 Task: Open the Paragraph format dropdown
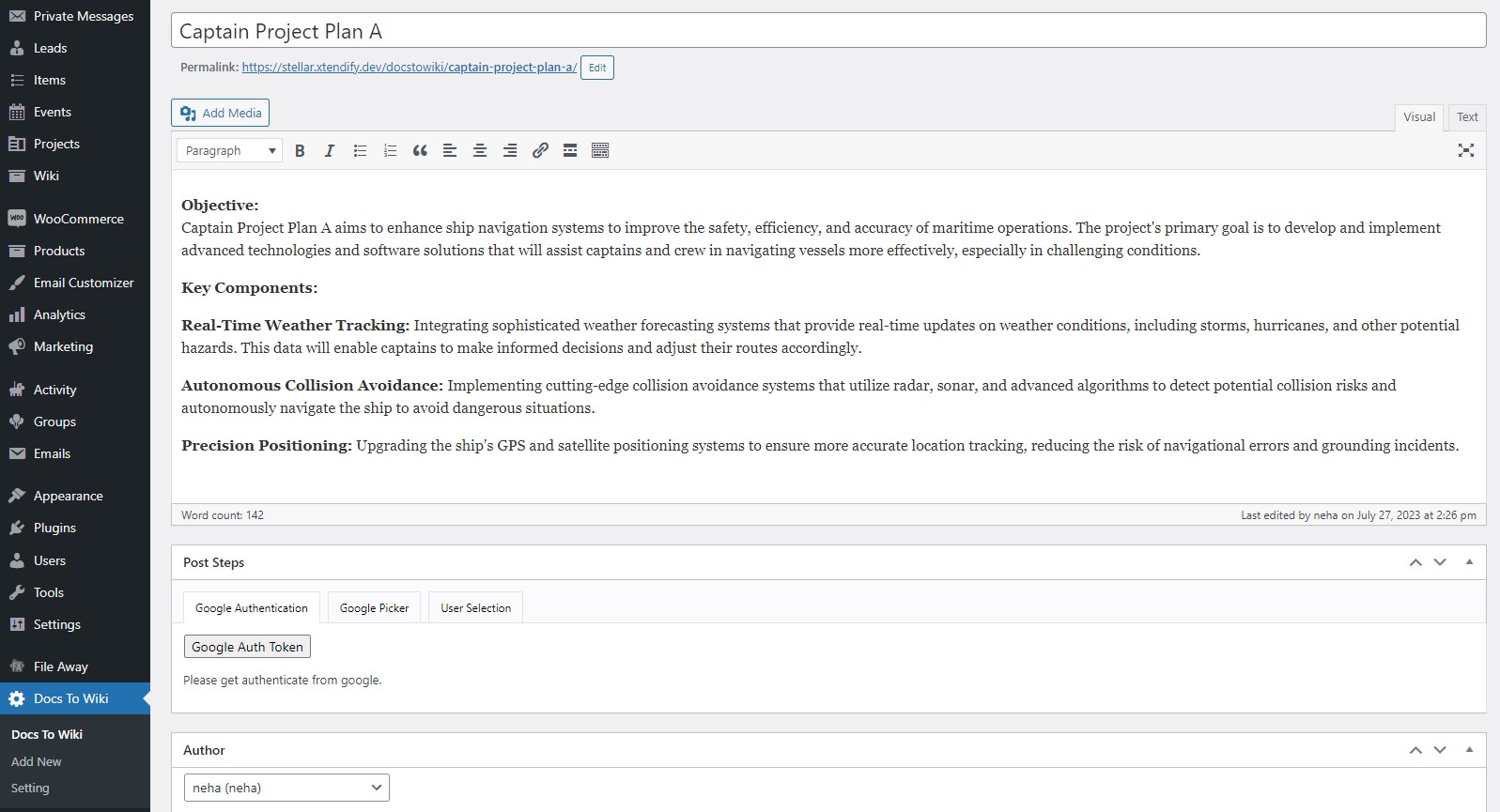click(x=229, y=150)
